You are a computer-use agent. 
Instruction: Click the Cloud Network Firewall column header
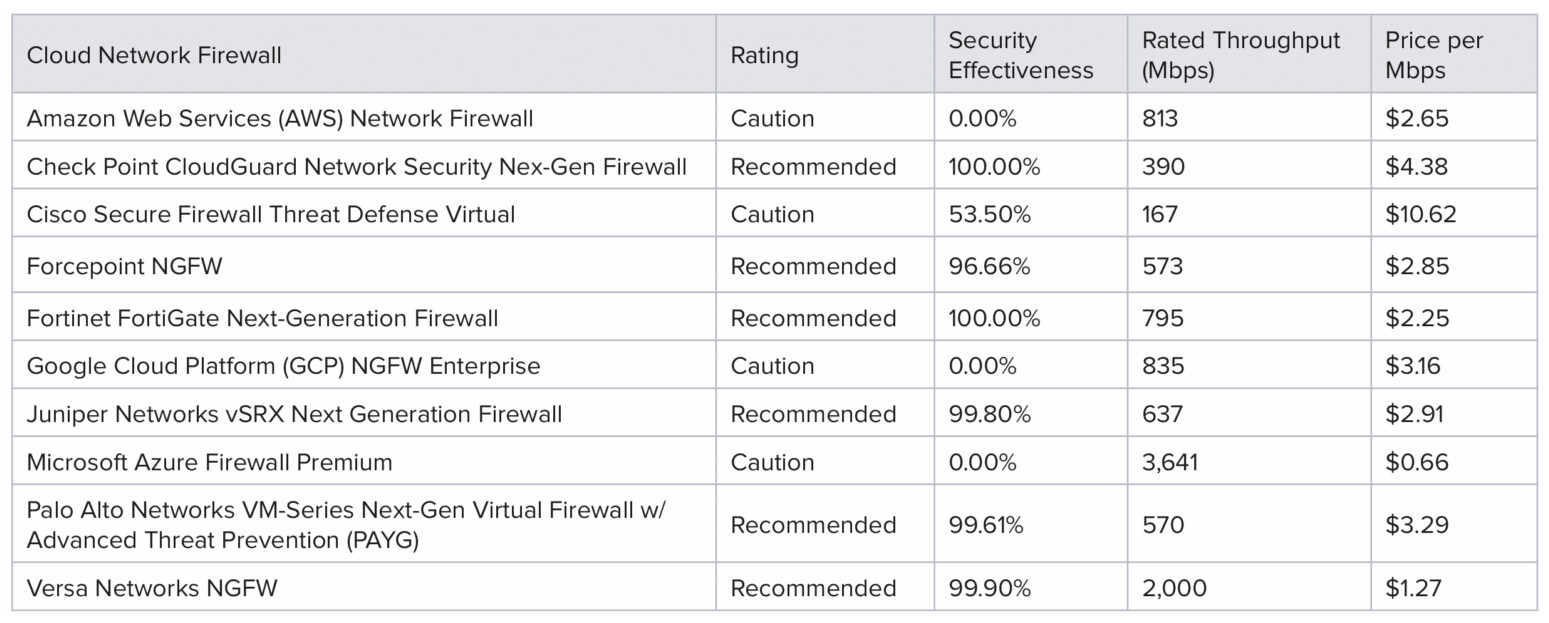(154, 55)
